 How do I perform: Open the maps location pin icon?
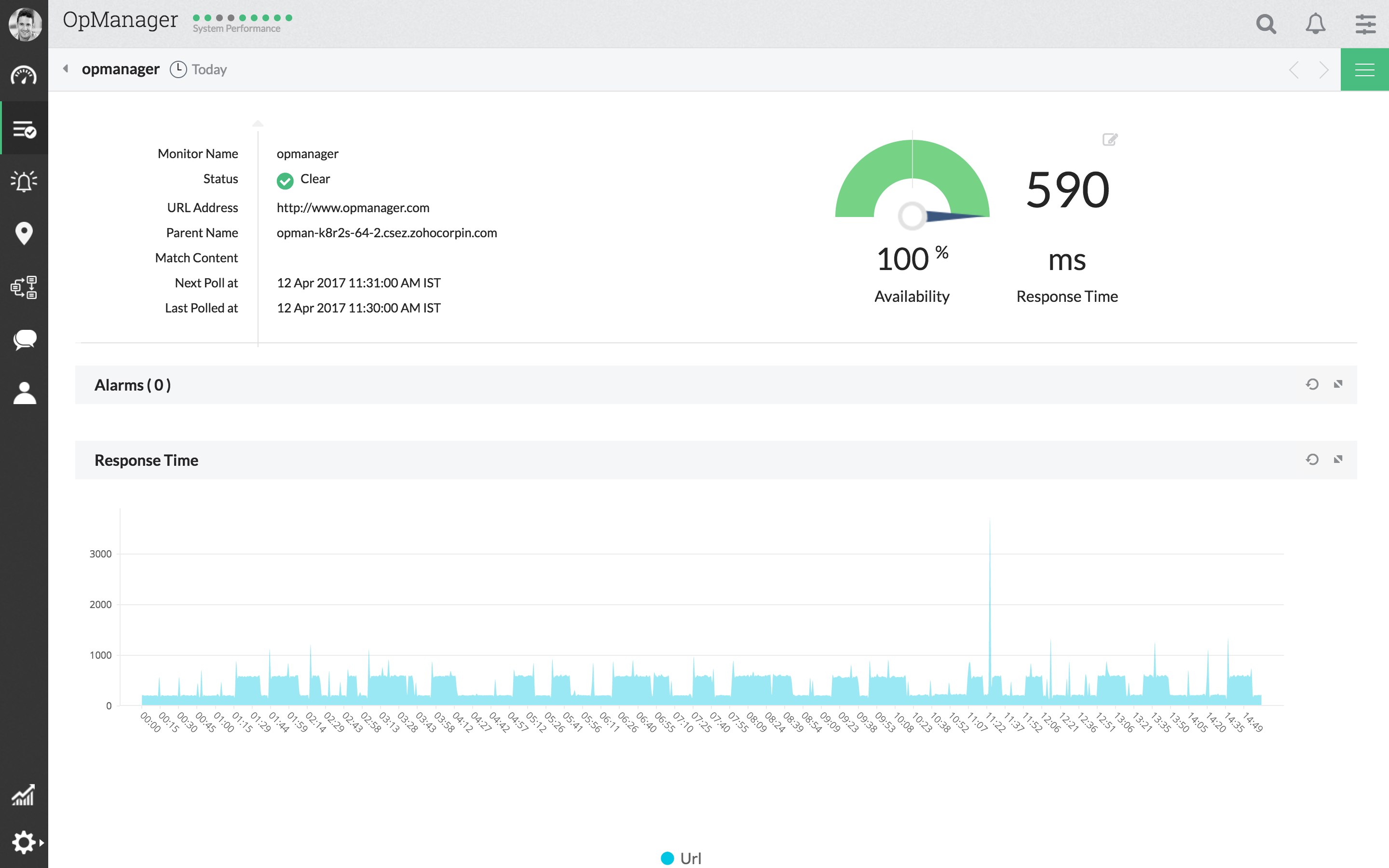(x=24, y=234)
